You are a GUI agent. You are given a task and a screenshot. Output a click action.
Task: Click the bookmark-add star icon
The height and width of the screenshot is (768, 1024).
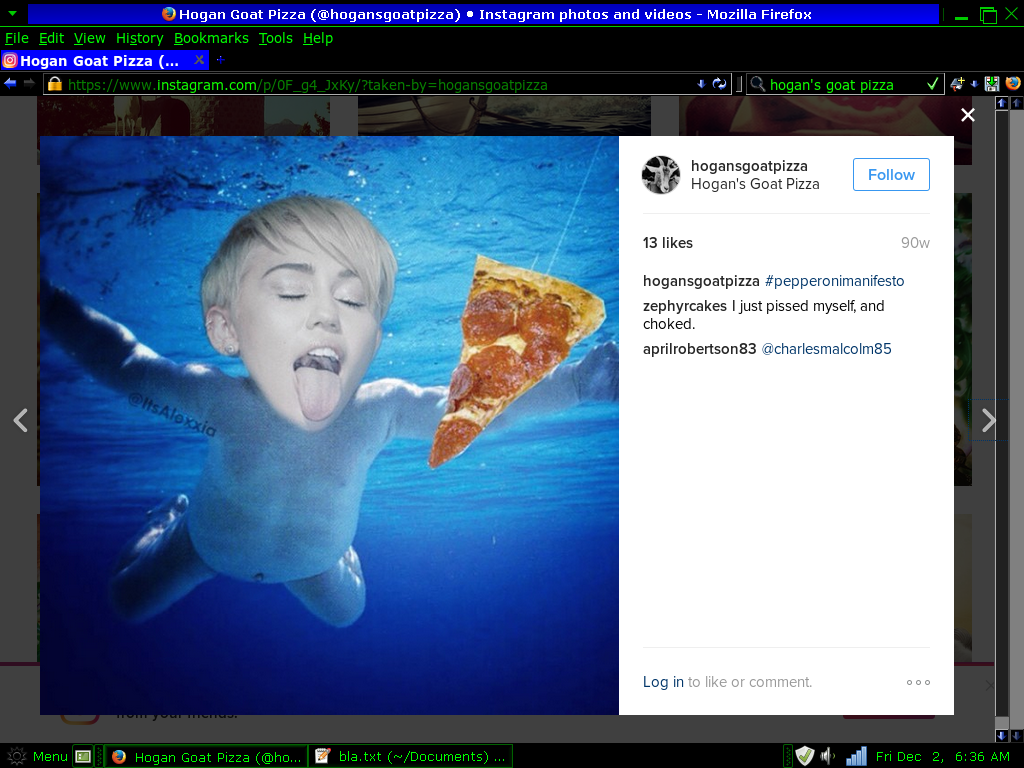point(957,84)
